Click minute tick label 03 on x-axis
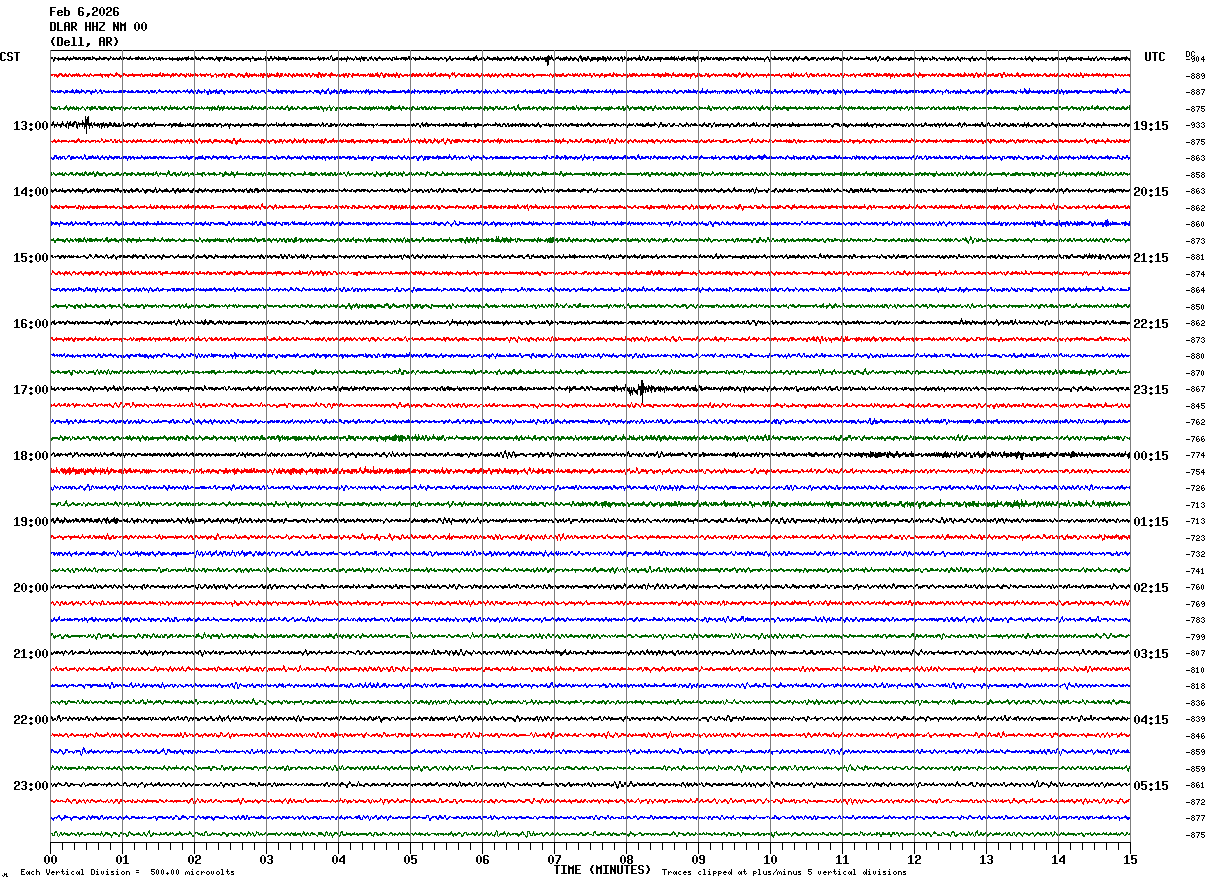This screenshot has width=1210, height=886. coord(266,860)
